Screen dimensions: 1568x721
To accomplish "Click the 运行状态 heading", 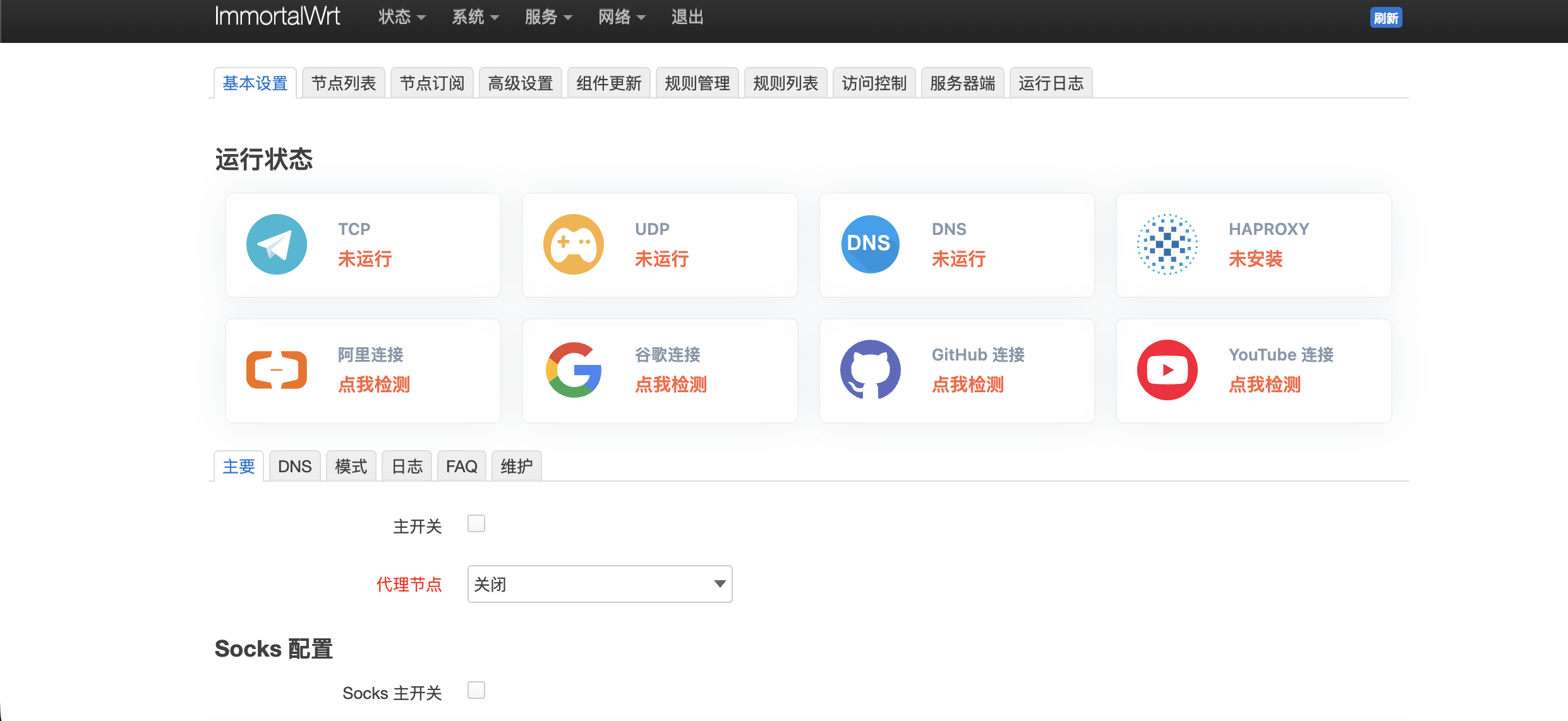I will 264,159.
